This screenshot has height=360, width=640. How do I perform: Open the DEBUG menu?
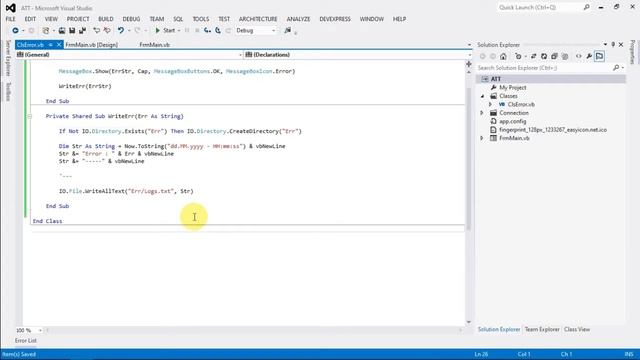tap(131, 19)
